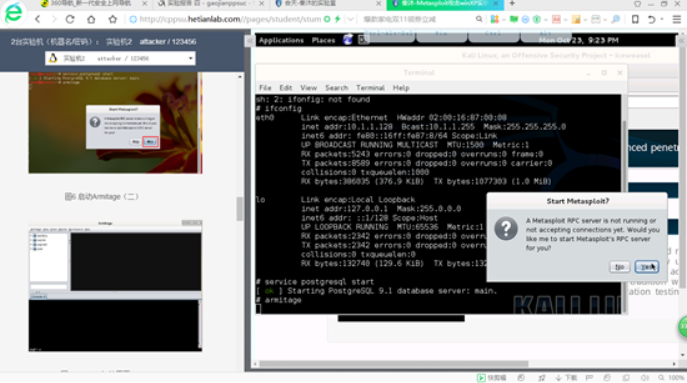Click the Kali panel clock Mon Oct 23
687x383 pixels.
(x=578, y=40)
